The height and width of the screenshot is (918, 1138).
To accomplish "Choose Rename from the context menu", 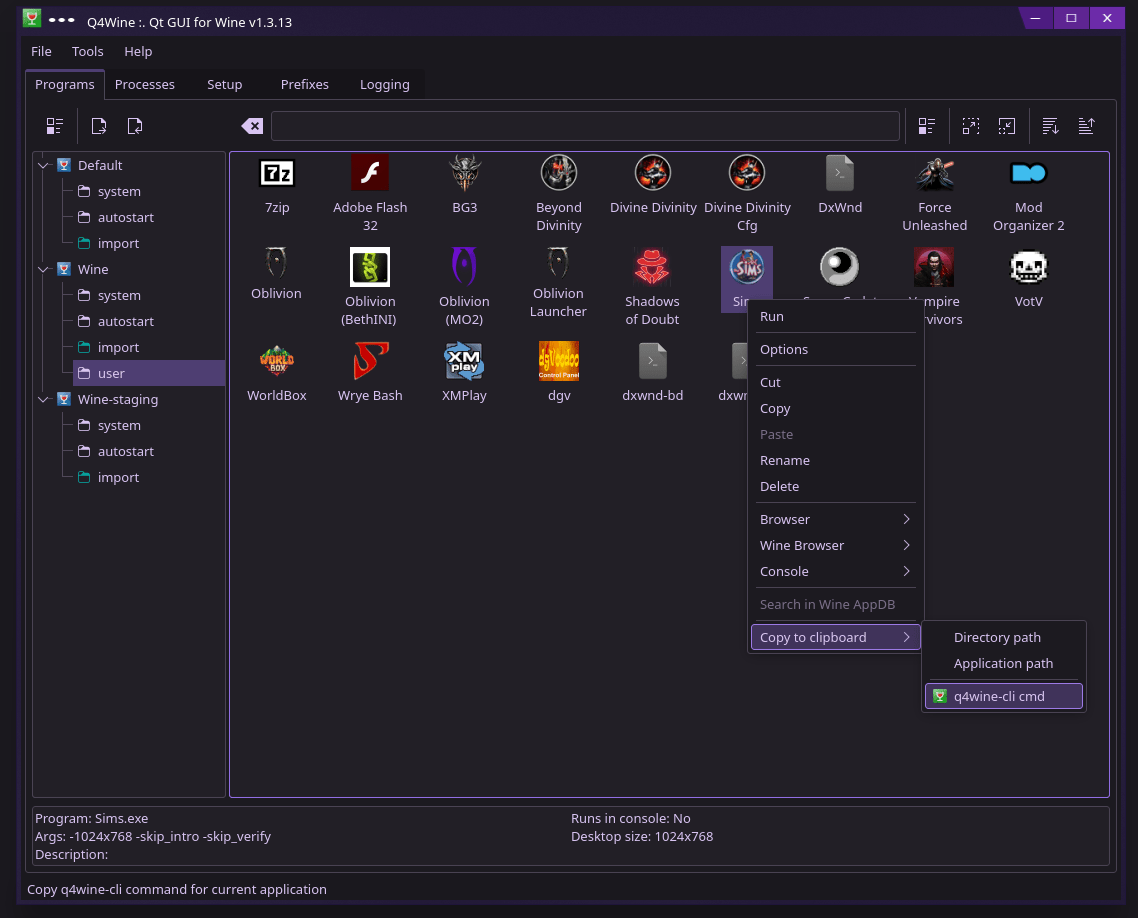I will point(835,461).
